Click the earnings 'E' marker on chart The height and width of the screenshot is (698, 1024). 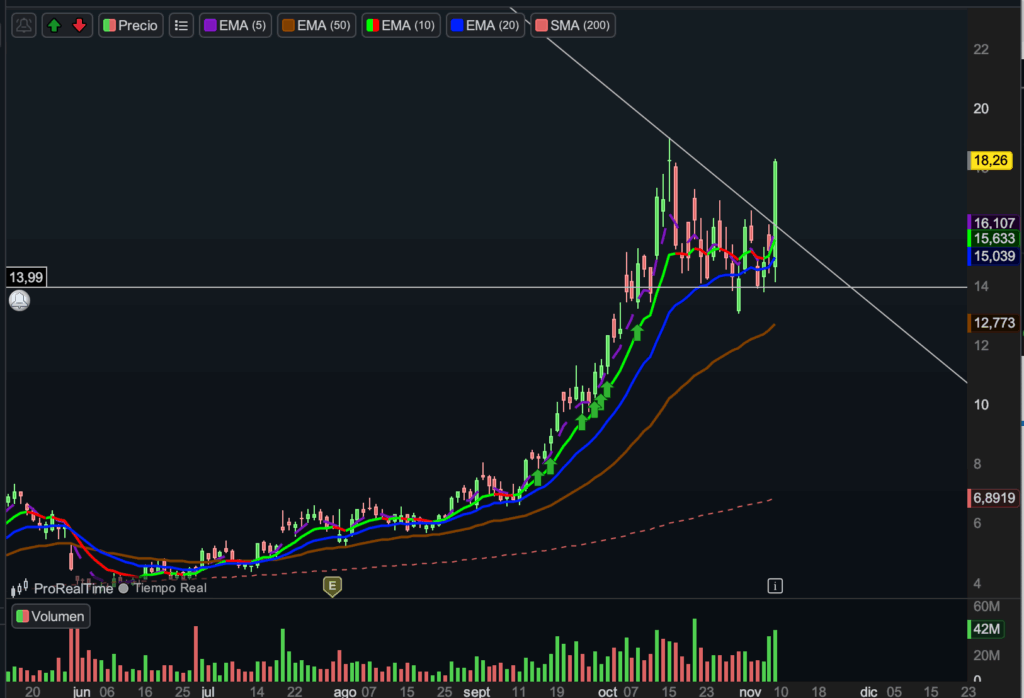(332, 586)
